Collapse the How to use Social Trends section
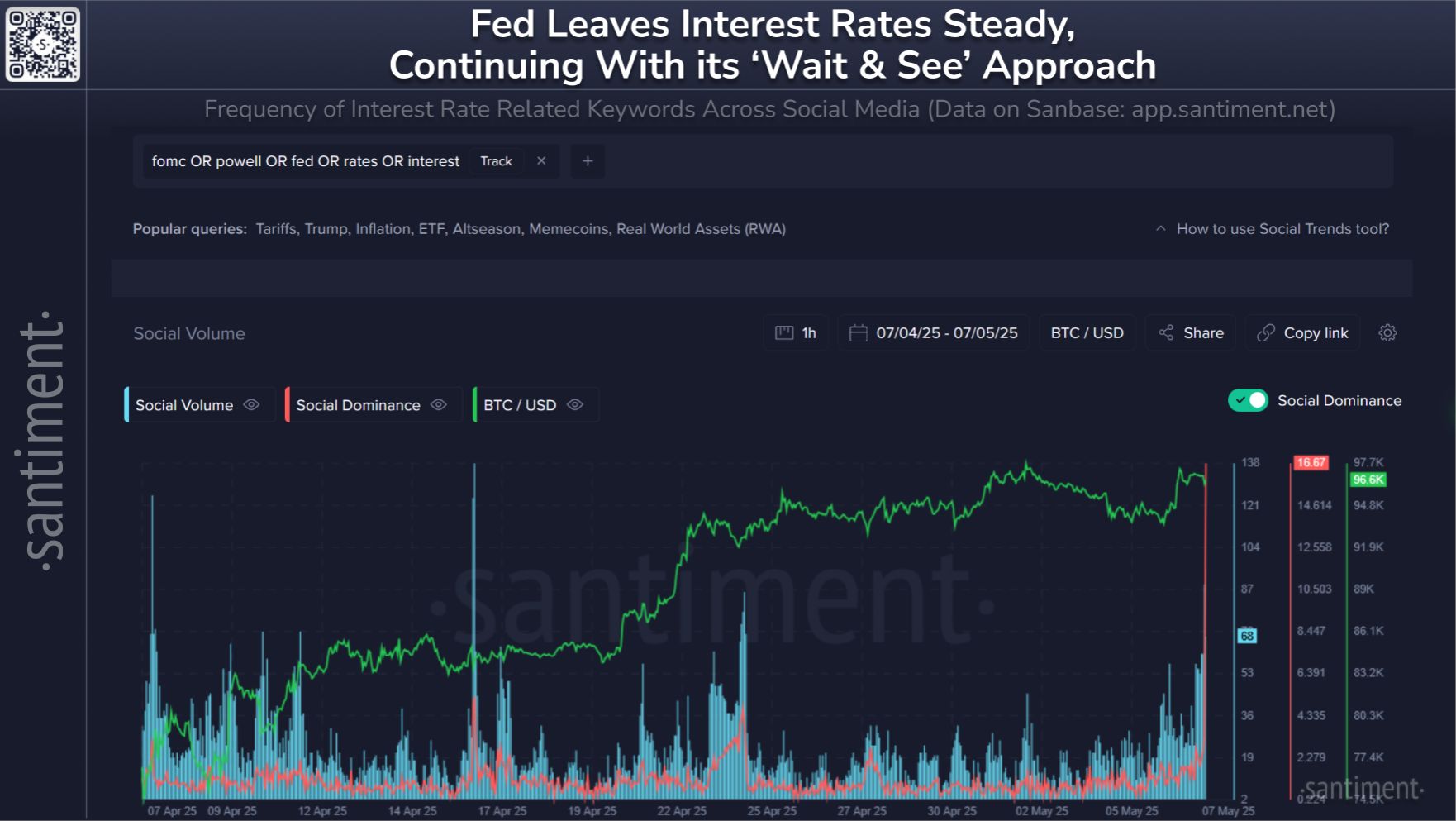The width and height of the screenshot is (1456, 821). (1161, 229)
